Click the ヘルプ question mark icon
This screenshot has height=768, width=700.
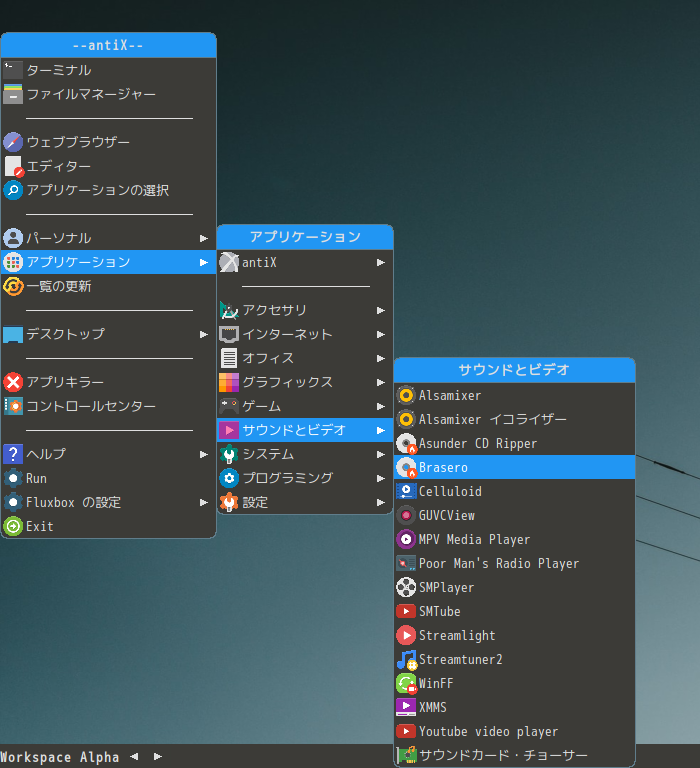point(13,454)
